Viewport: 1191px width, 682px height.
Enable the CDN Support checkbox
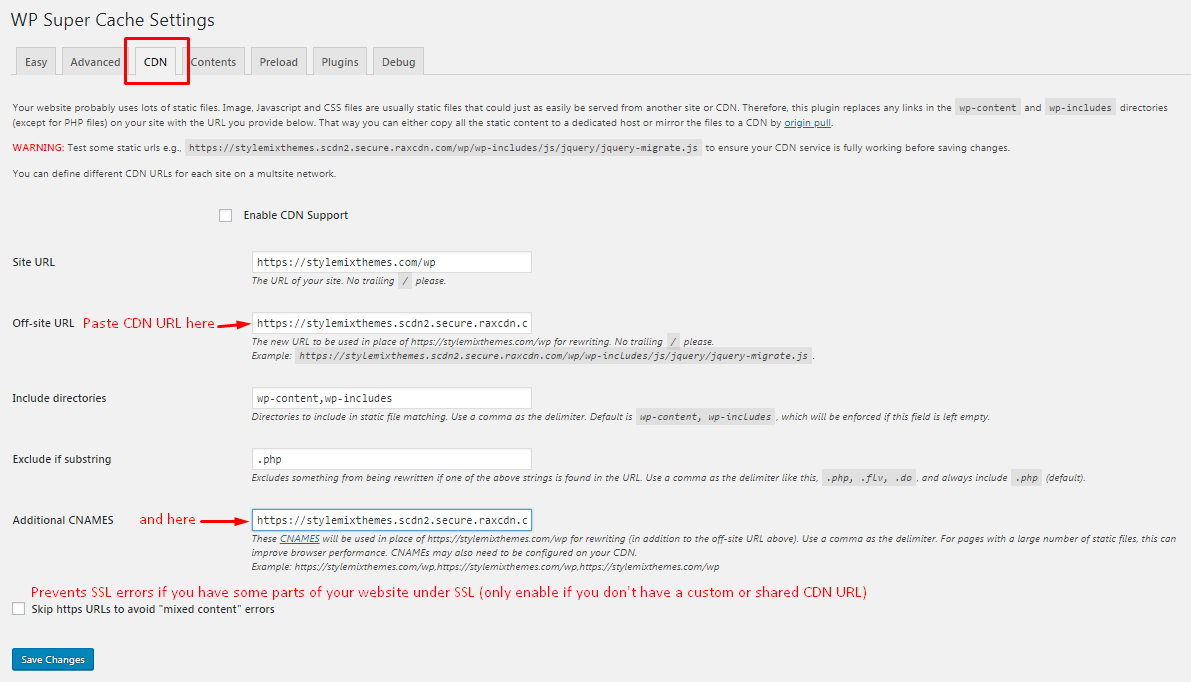[x=225, y=215]
